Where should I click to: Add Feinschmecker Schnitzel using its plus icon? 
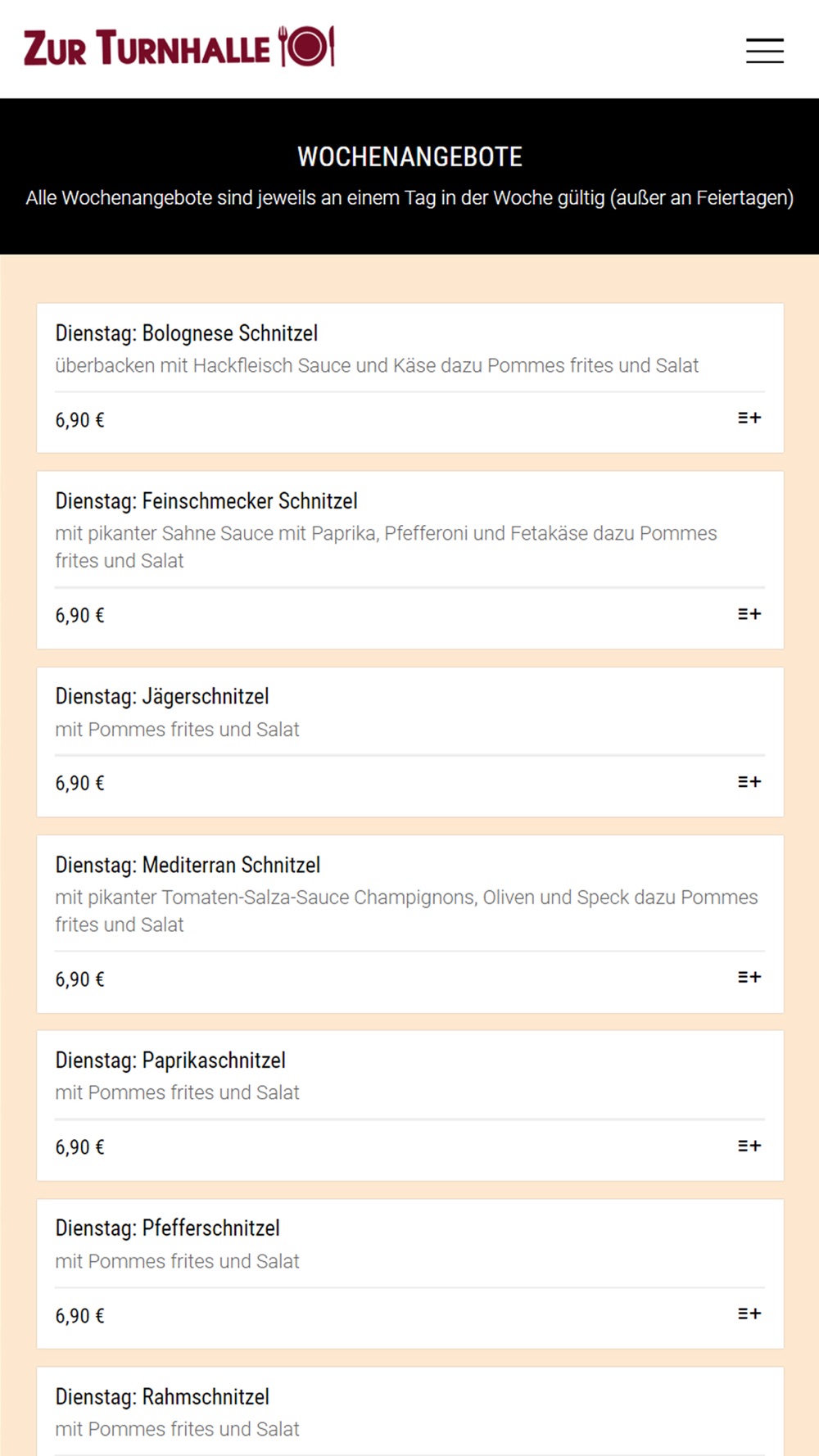749,613
